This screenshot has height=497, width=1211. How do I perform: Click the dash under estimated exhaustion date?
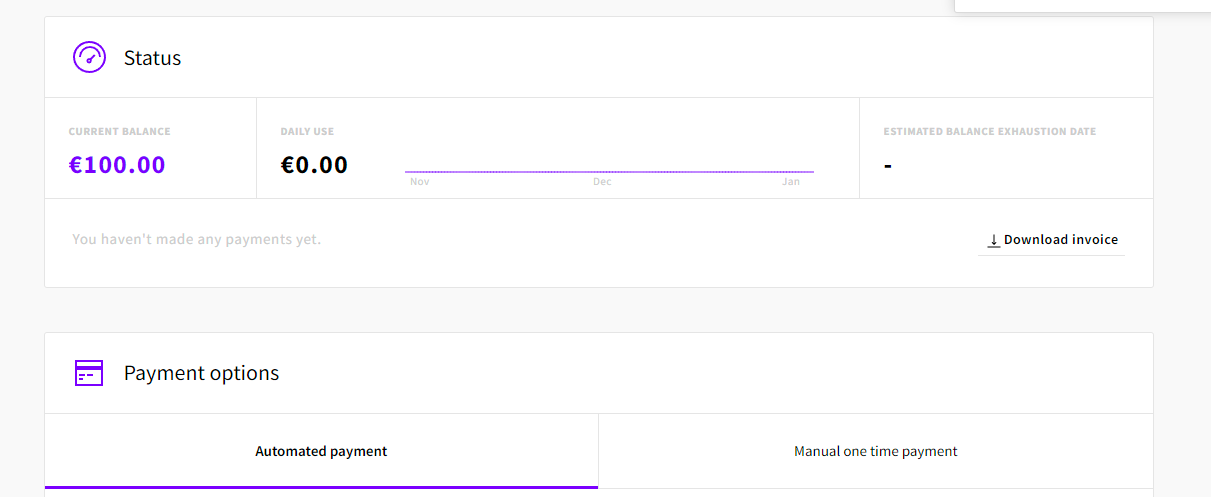pos(888,166)
